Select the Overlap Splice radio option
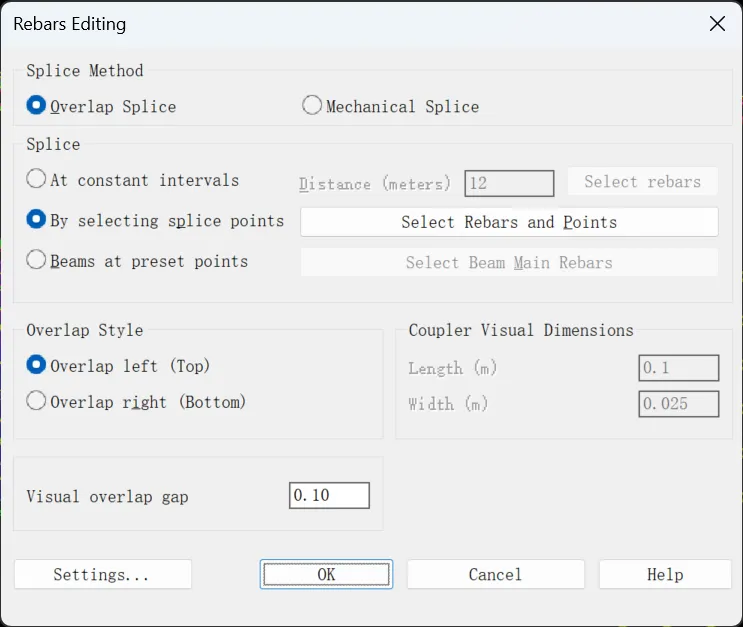Image resolution: width=743 pixels, height=627 pixels. coord(101,106)
